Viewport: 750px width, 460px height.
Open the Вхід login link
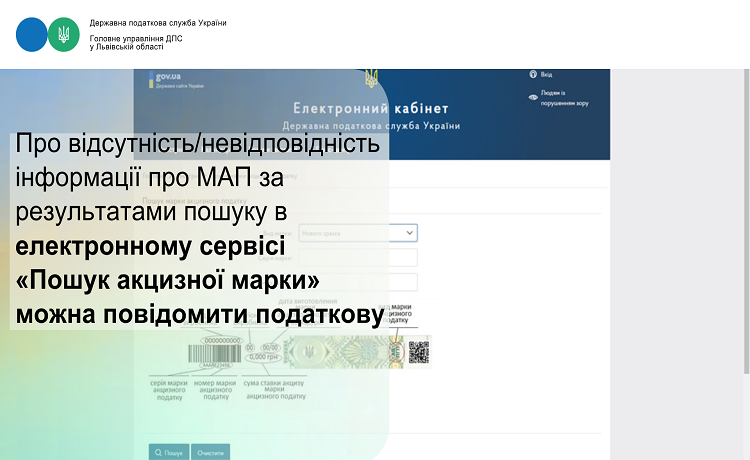(x=546, y=74)
